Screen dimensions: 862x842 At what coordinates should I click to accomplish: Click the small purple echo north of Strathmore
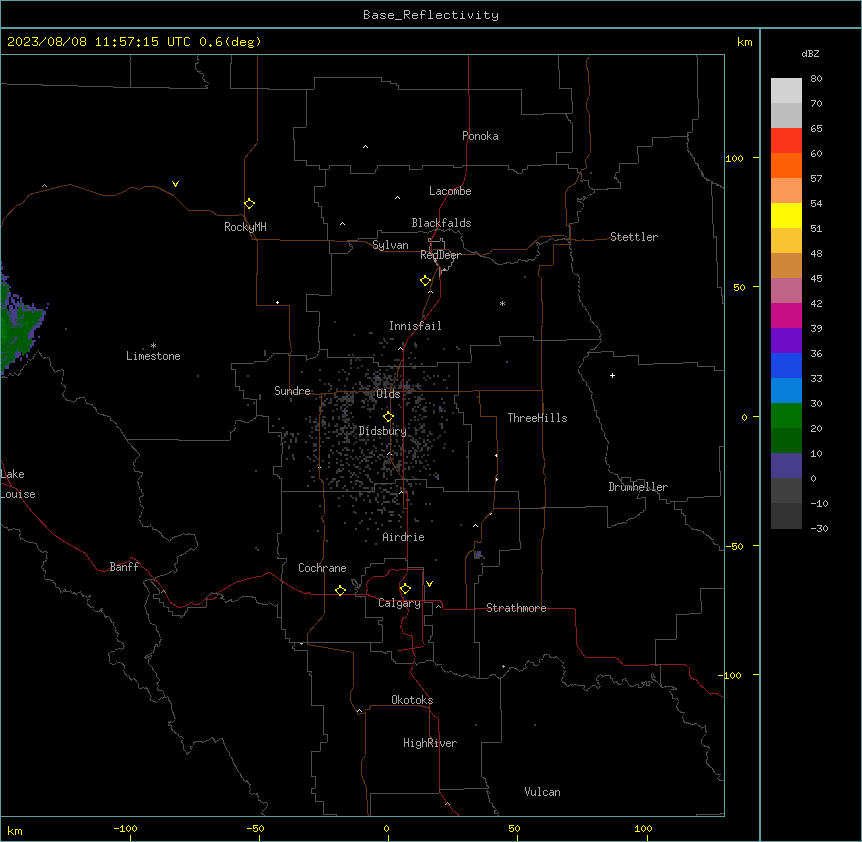pyautogui.click(x=478, y=555)
